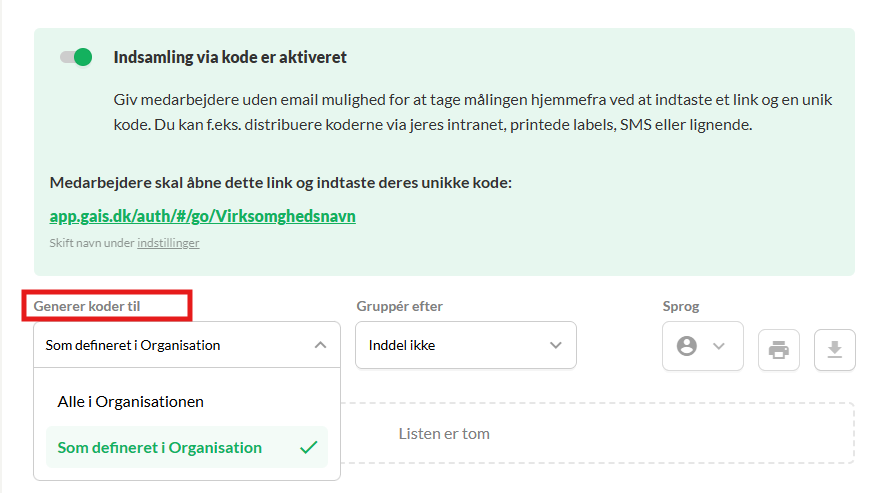The image size is (887, 493).
Task: Click the Listen er tom placeholder area
Action: [x=444, y=434]
